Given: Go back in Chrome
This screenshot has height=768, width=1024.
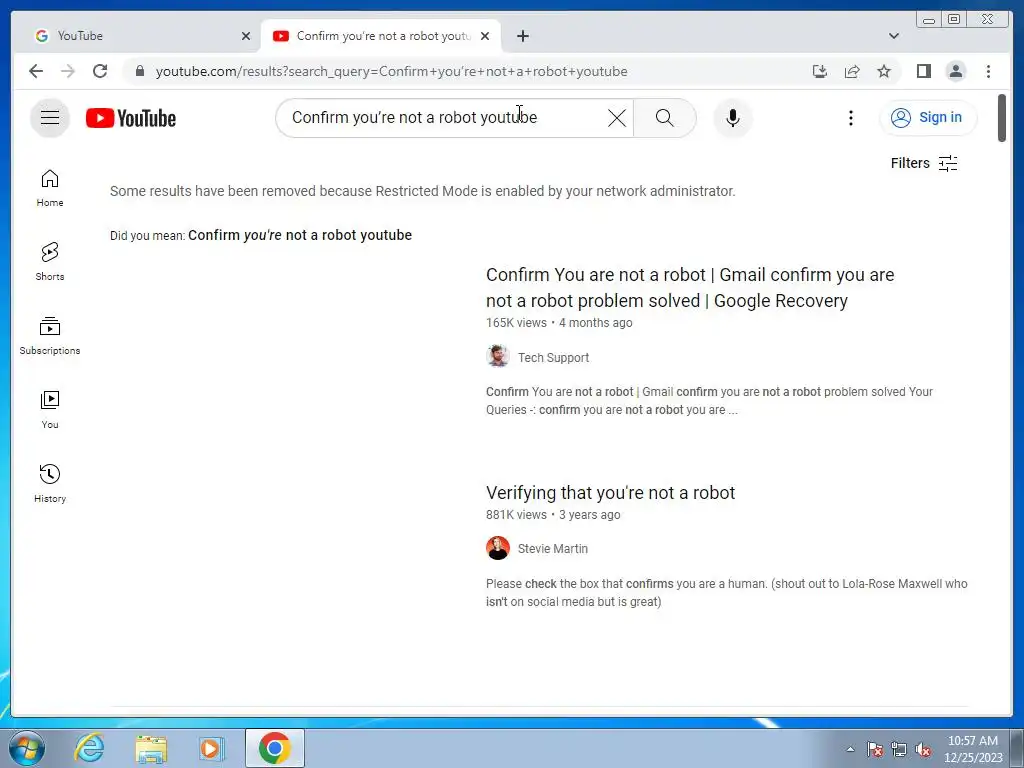Looking at the screenshot, I should coord(36,71).
